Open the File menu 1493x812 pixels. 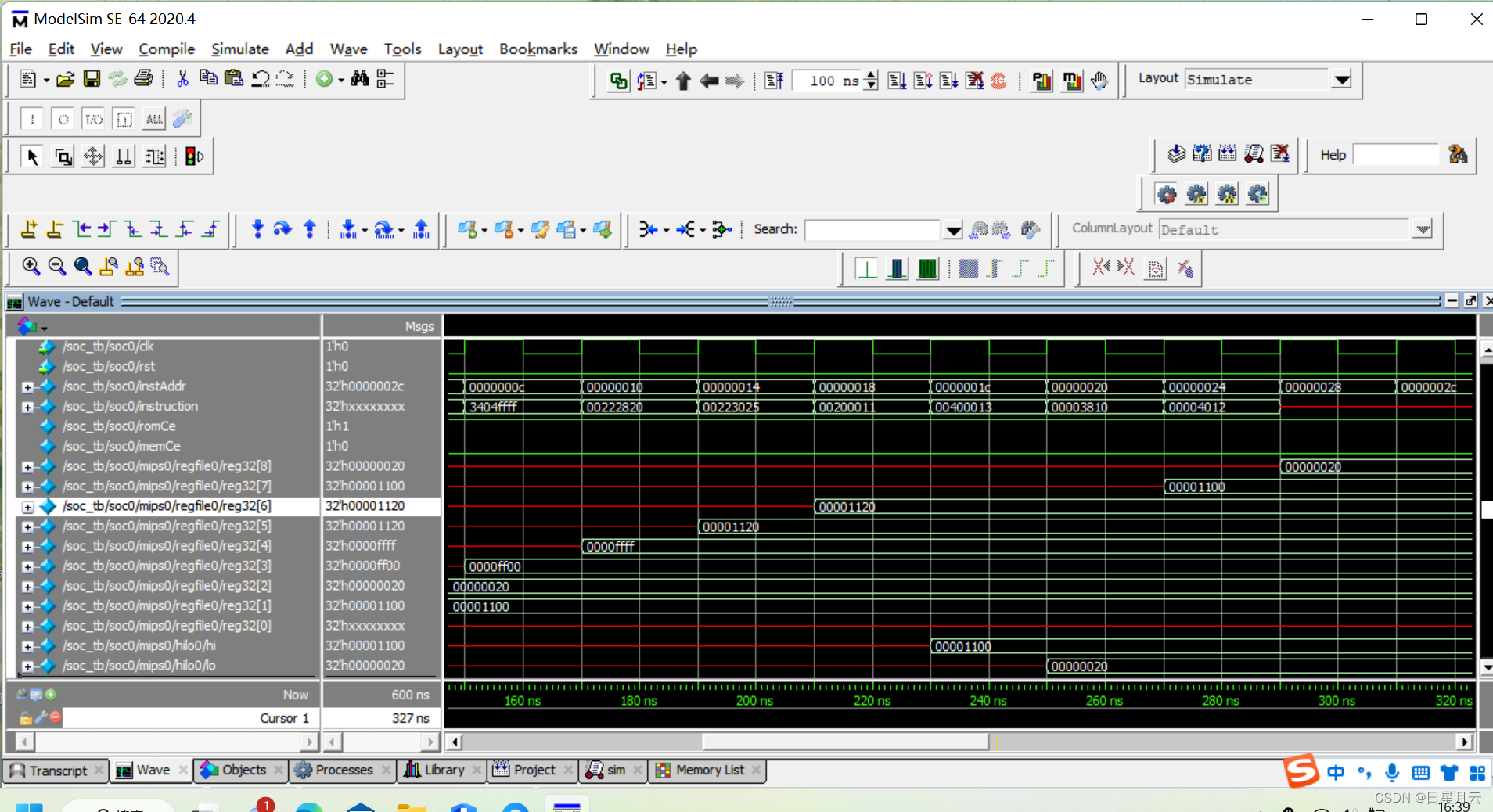20,49
